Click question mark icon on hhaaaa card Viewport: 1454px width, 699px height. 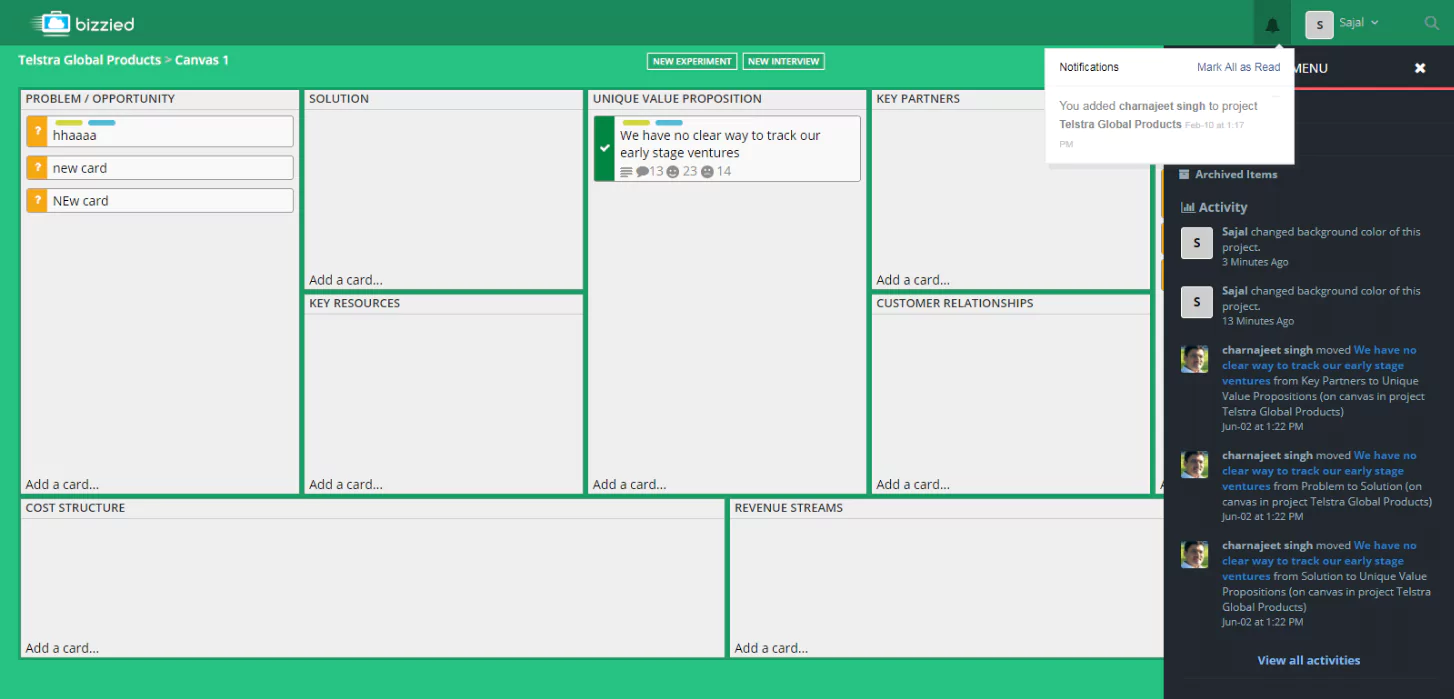point(37,131)
